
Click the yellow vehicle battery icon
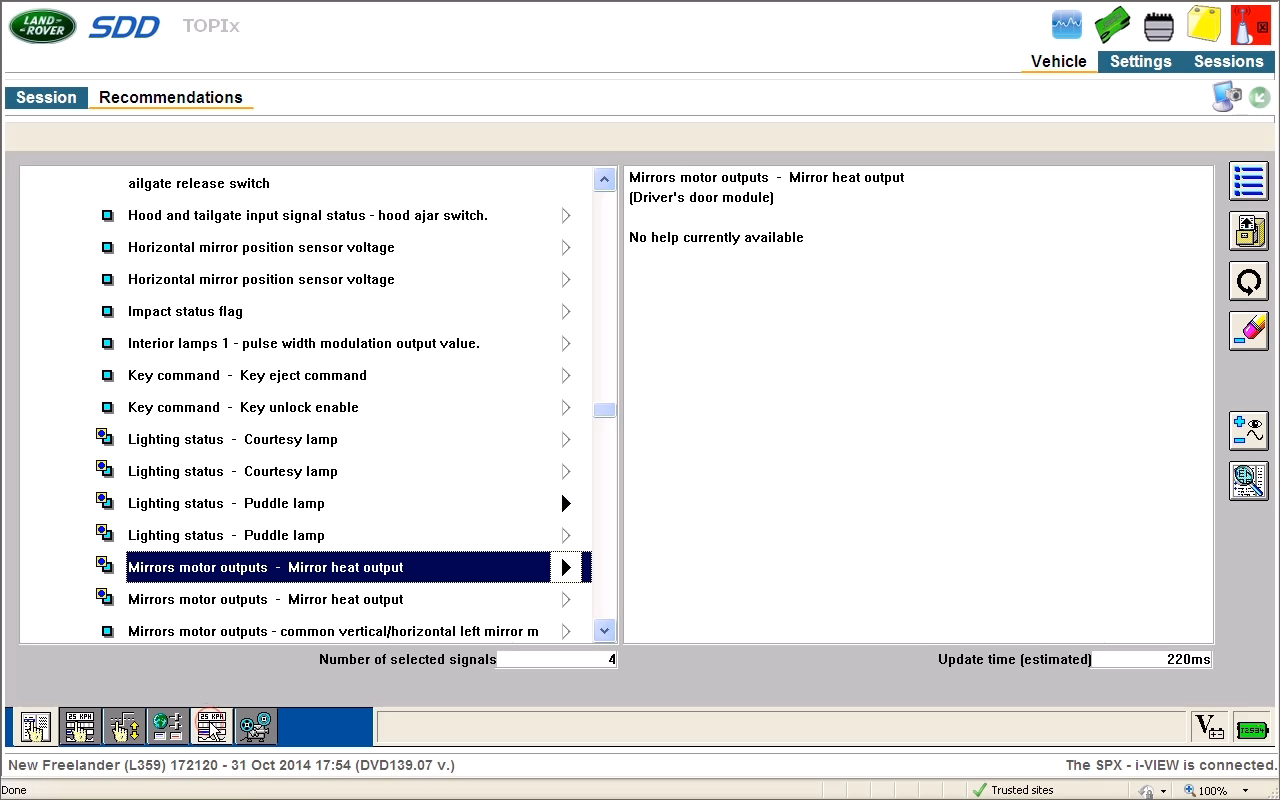[1204, 25]
